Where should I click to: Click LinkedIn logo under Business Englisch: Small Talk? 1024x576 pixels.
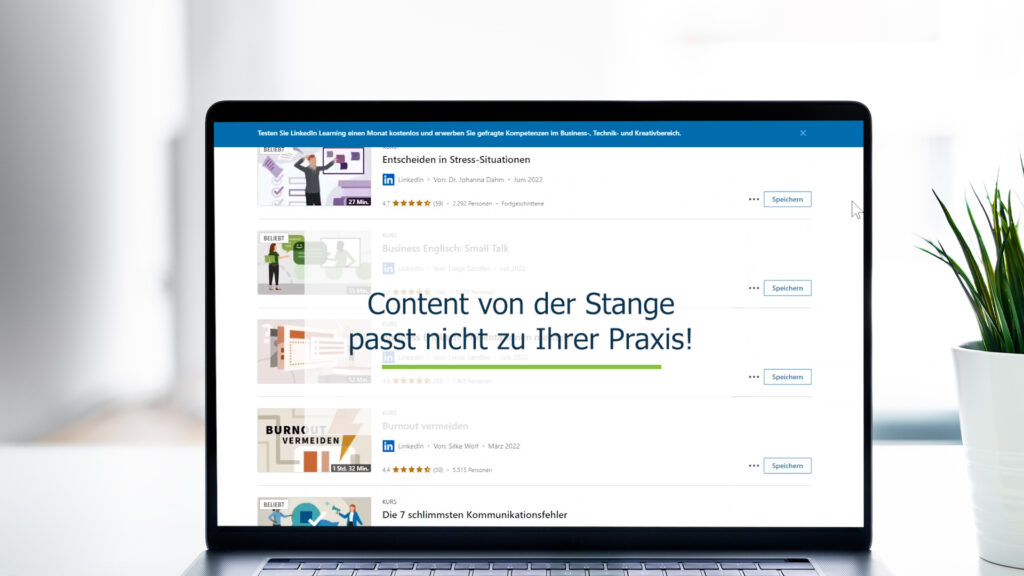pos(388,268)
